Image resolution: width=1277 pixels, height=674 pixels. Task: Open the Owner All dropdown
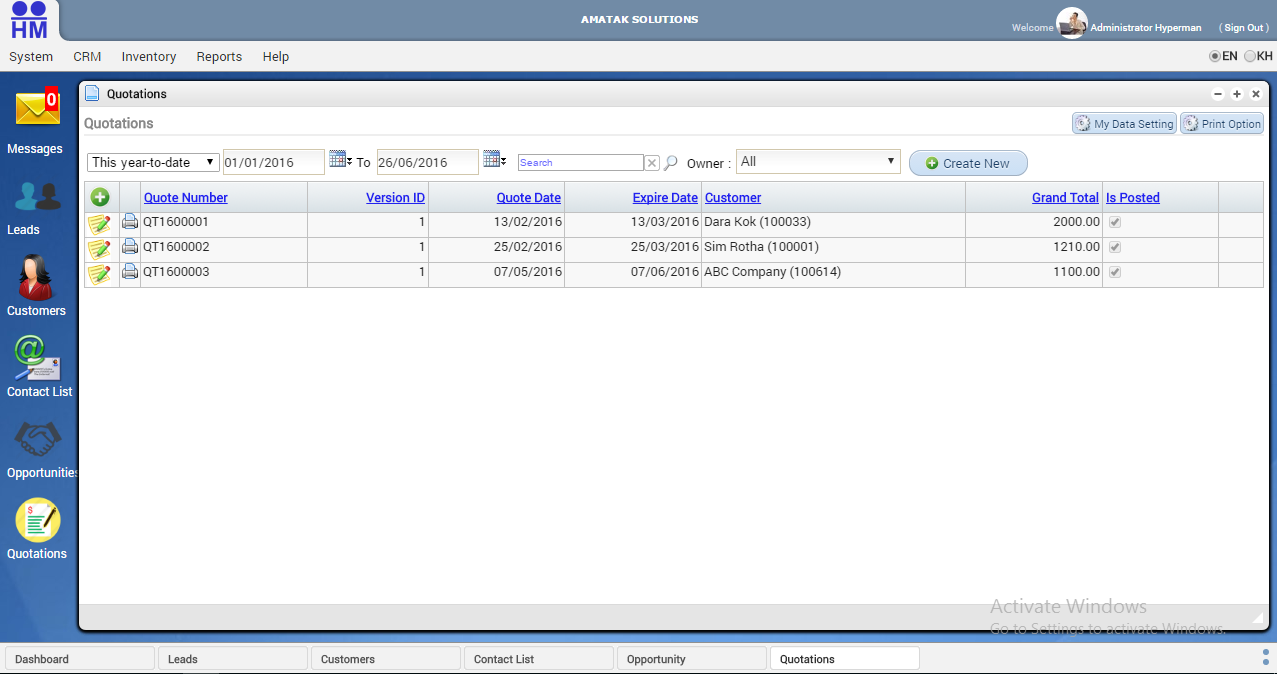[x=819, y=162]
